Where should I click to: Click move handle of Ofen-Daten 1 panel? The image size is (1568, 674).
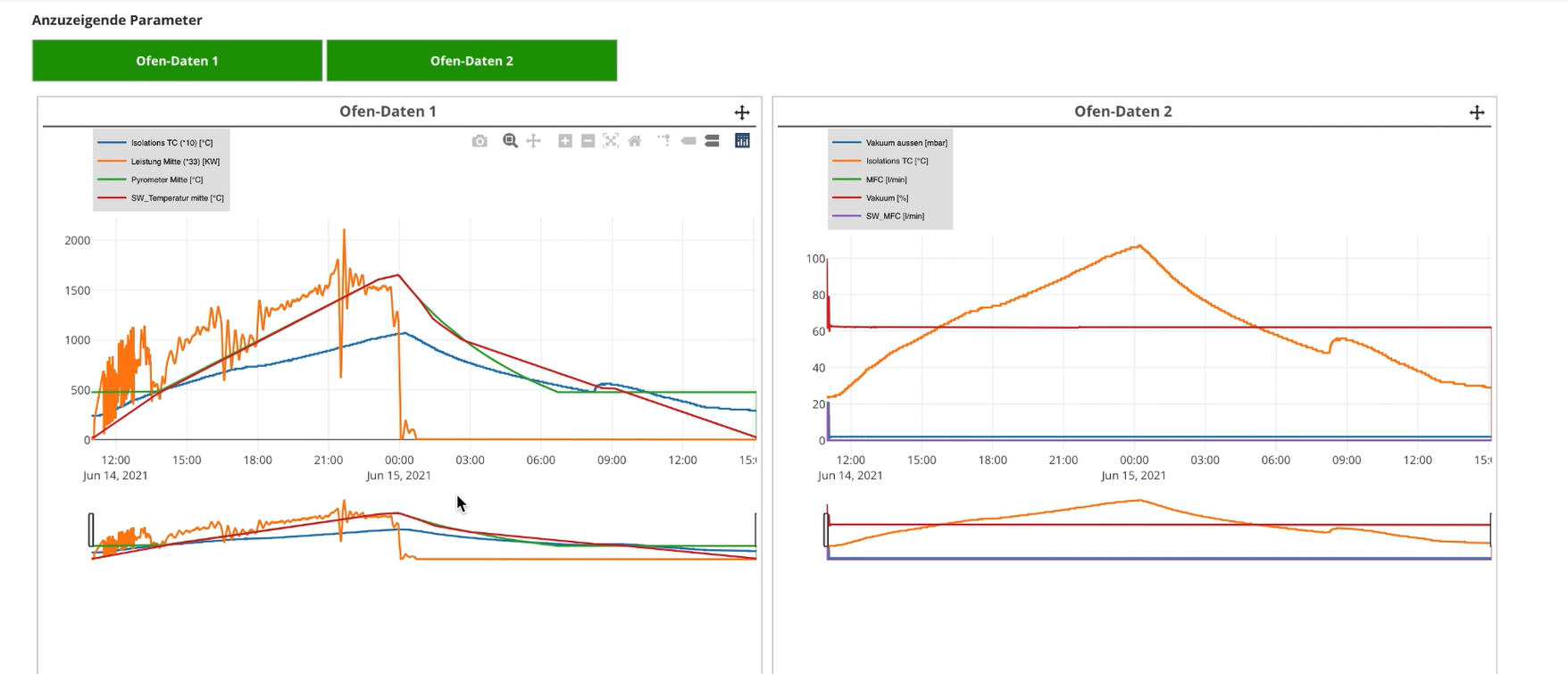coord(742,112)
